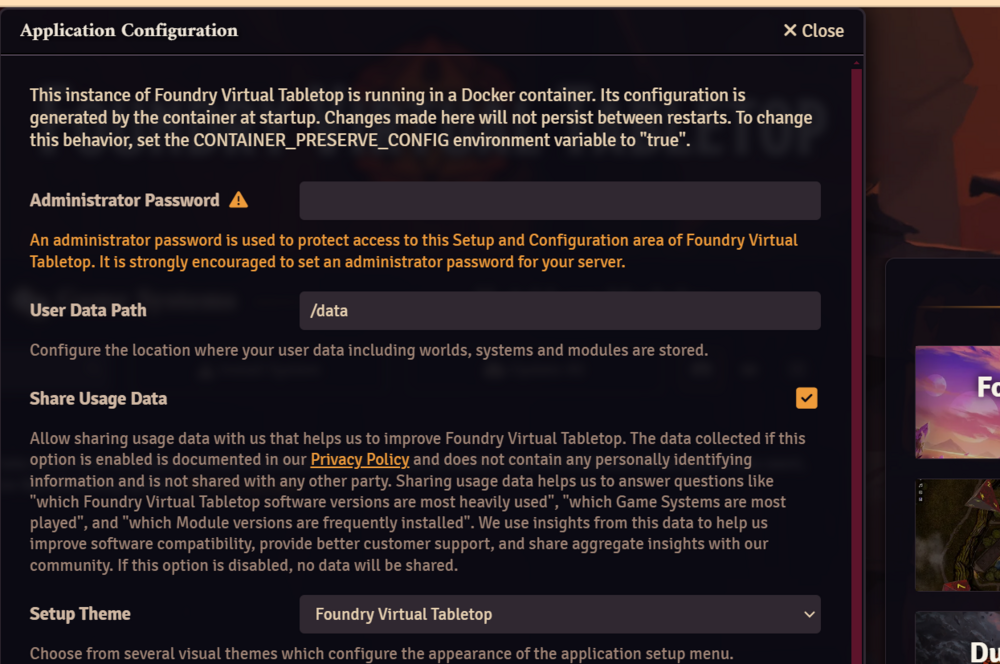This screenshot has height=664, width=1000.
Task: Open the Privacy Policy link
Action: coord(360,459)
